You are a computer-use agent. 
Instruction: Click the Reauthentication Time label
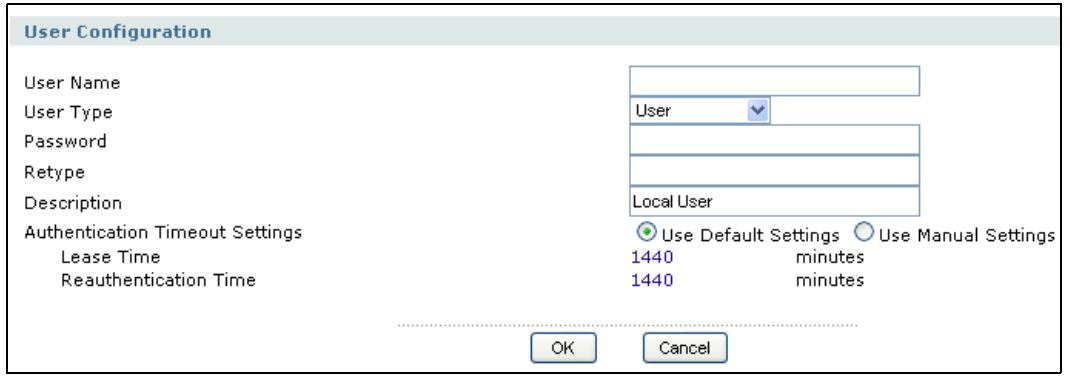tap(158, 280)
